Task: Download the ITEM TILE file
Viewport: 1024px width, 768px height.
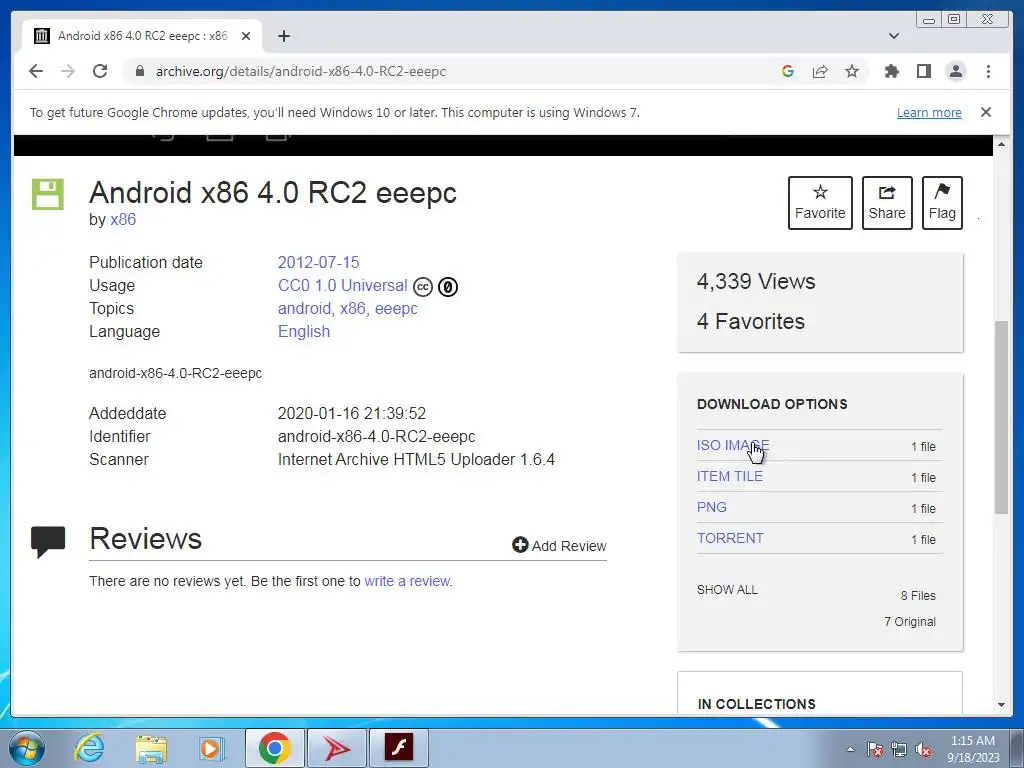Action: [729, 476]
